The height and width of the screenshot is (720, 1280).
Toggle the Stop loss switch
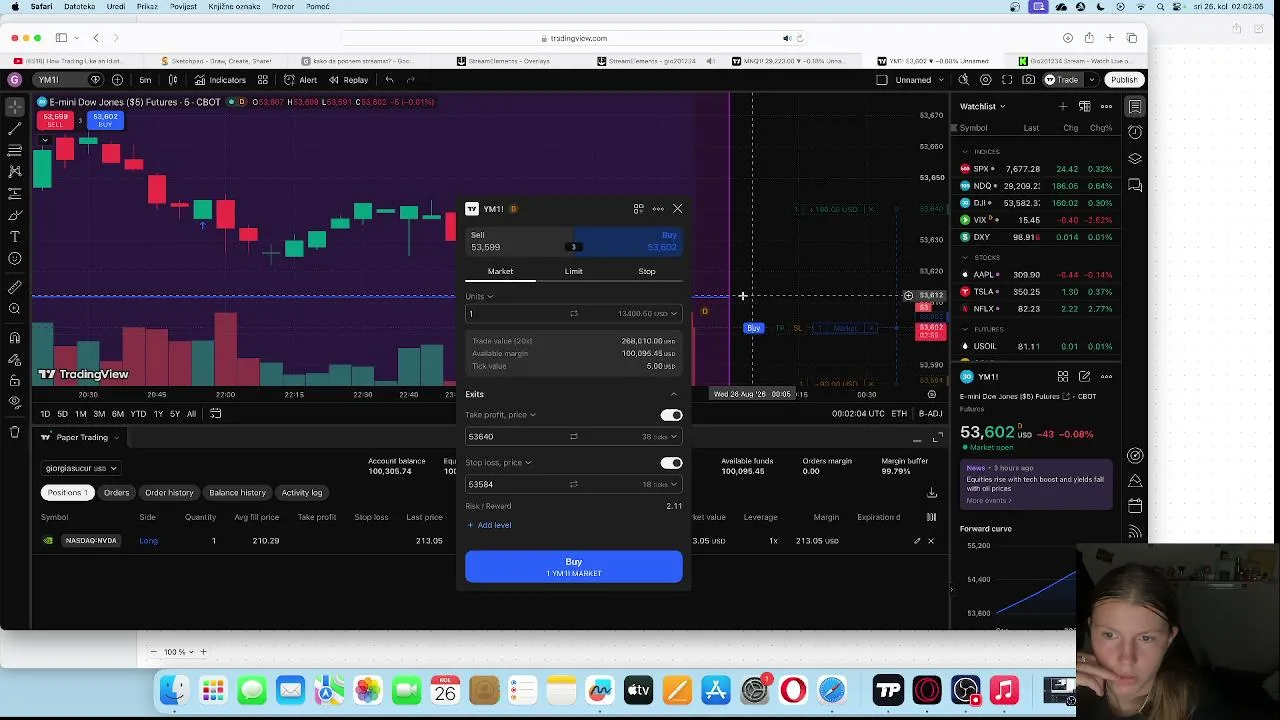pyautogui.click(x=671, y=463)
